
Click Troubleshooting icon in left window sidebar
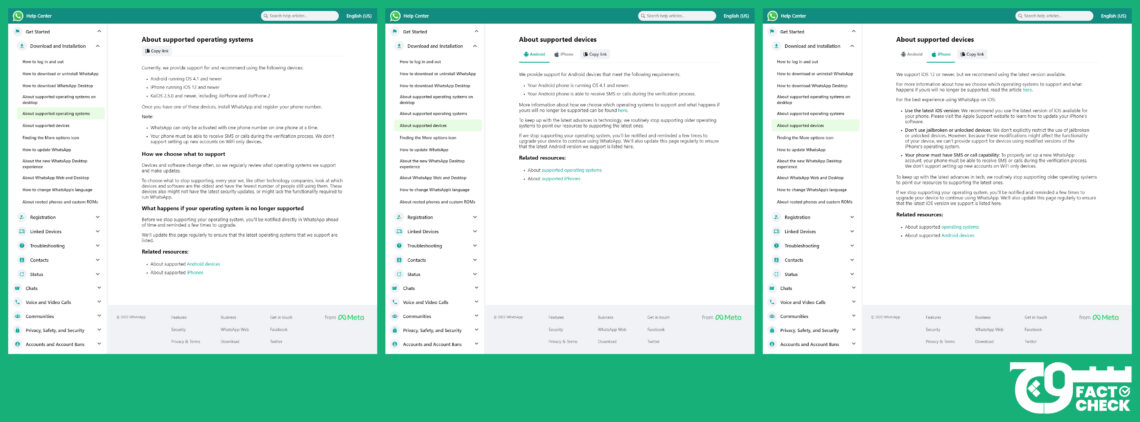pos(23,246)
